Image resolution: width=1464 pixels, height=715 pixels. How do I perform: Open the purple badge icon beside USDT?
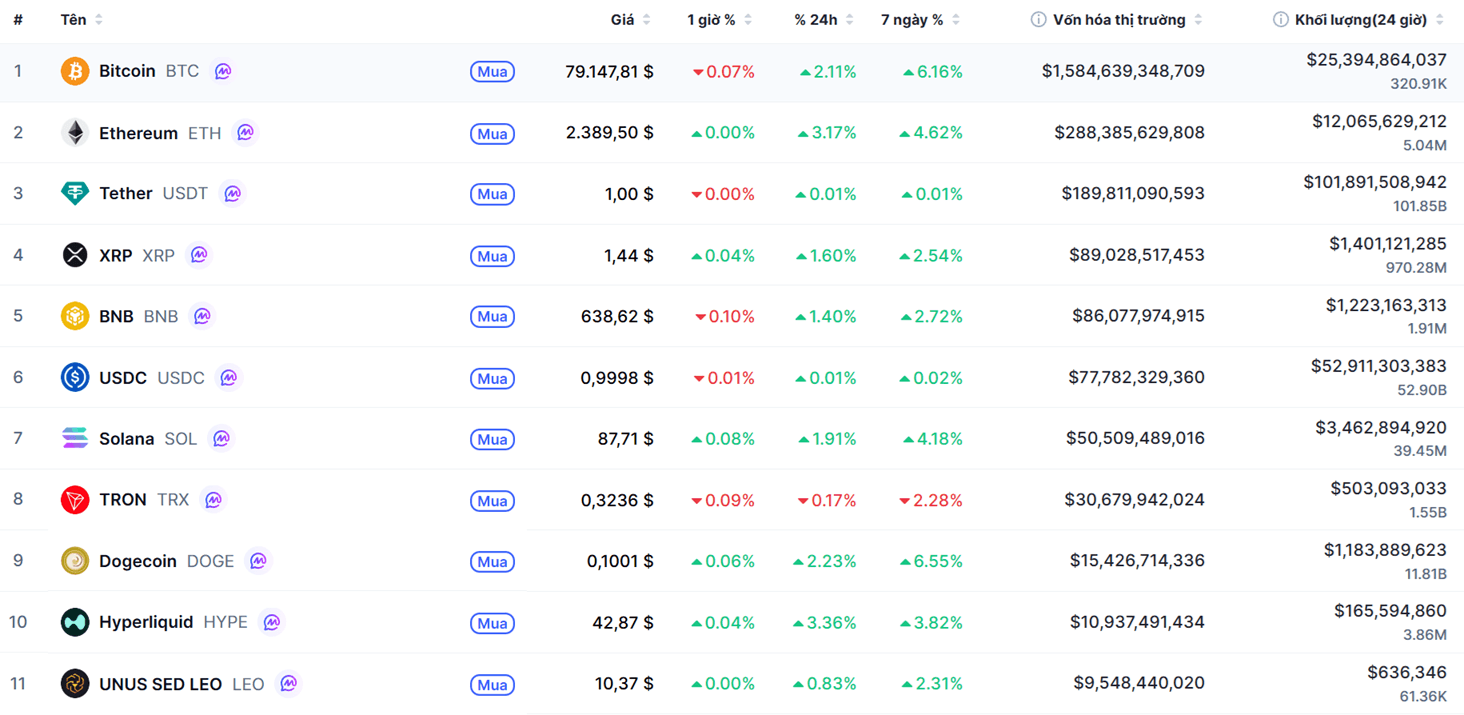[232, 193]
